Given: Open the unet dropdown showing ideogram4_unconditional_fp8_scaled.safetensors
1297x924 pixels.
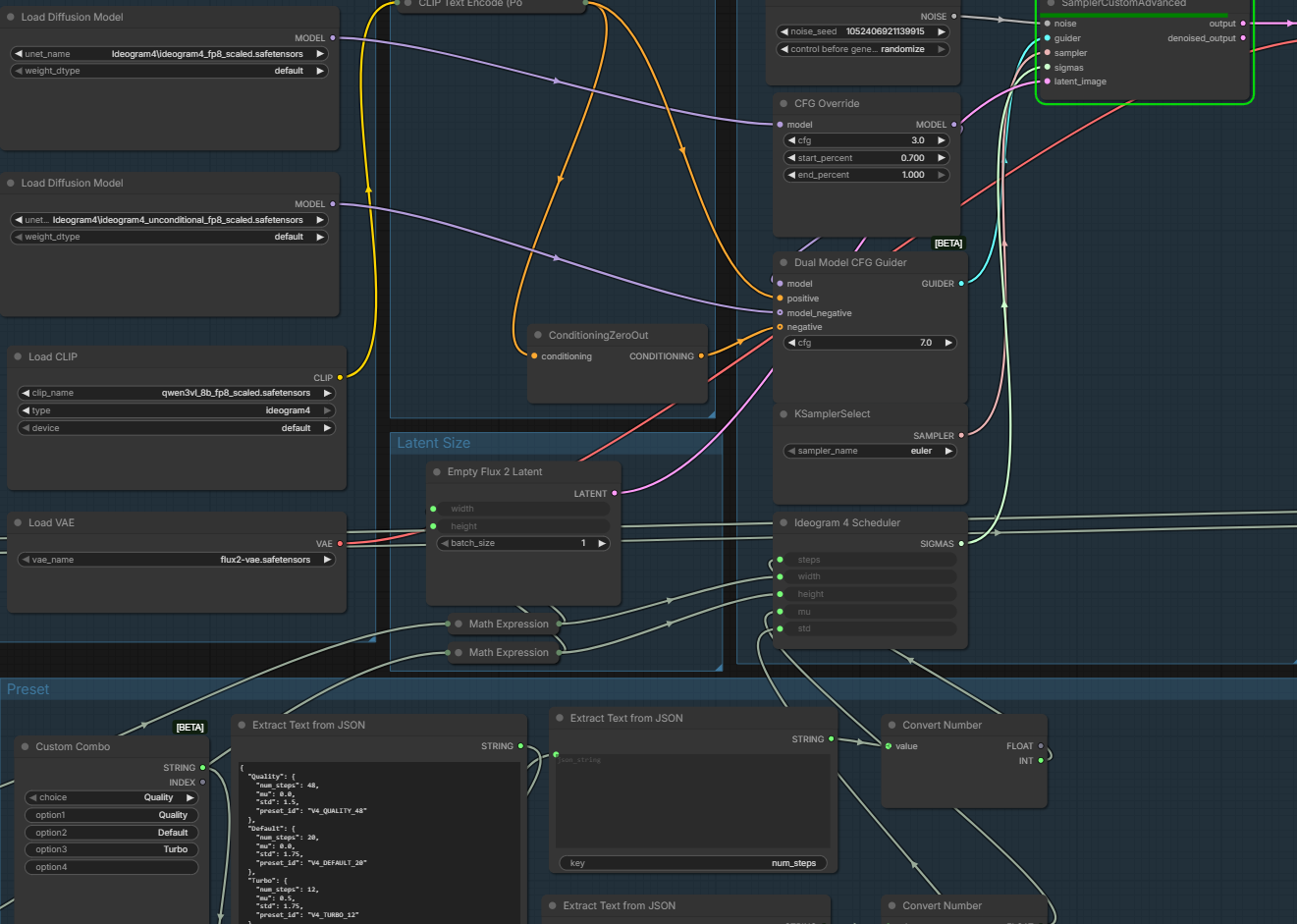Looking at the screenshot, I should (169, 220).
